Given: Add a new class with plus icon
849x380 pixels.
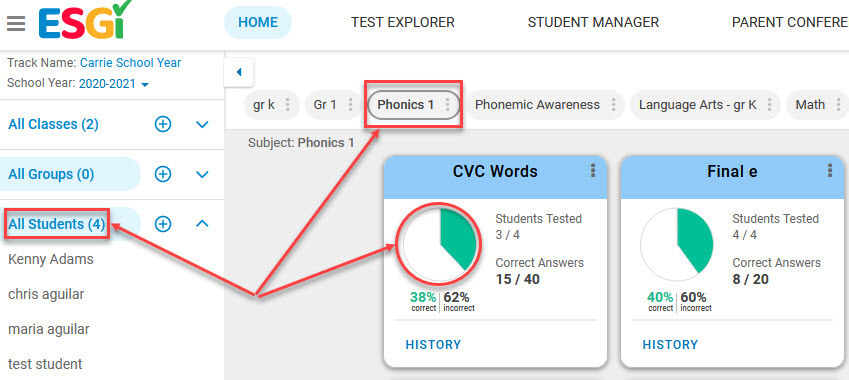Looking at the screenshot, I should [163, 125].
